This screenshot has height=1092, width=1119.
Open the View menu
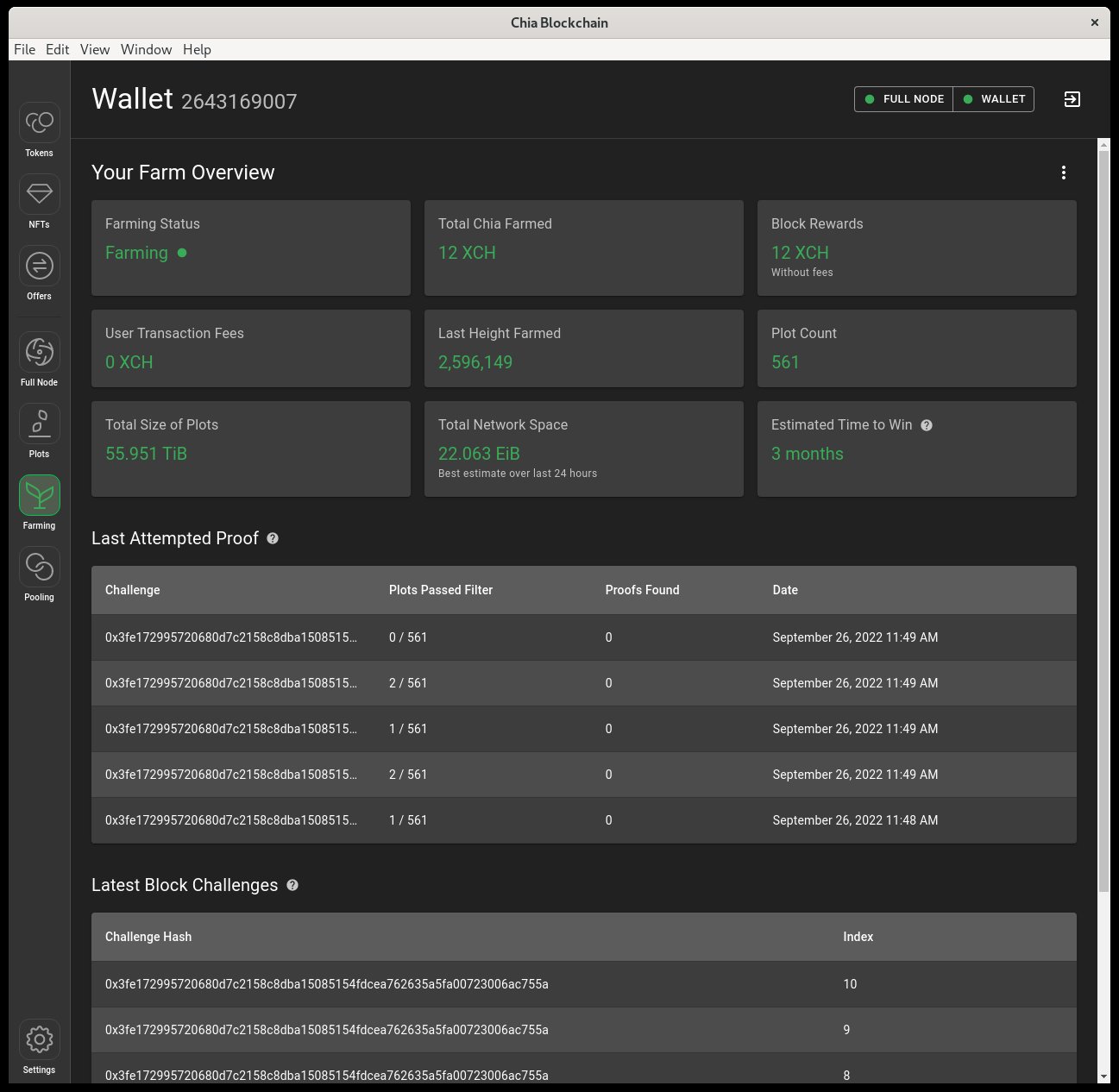click(x=95, y=49)
